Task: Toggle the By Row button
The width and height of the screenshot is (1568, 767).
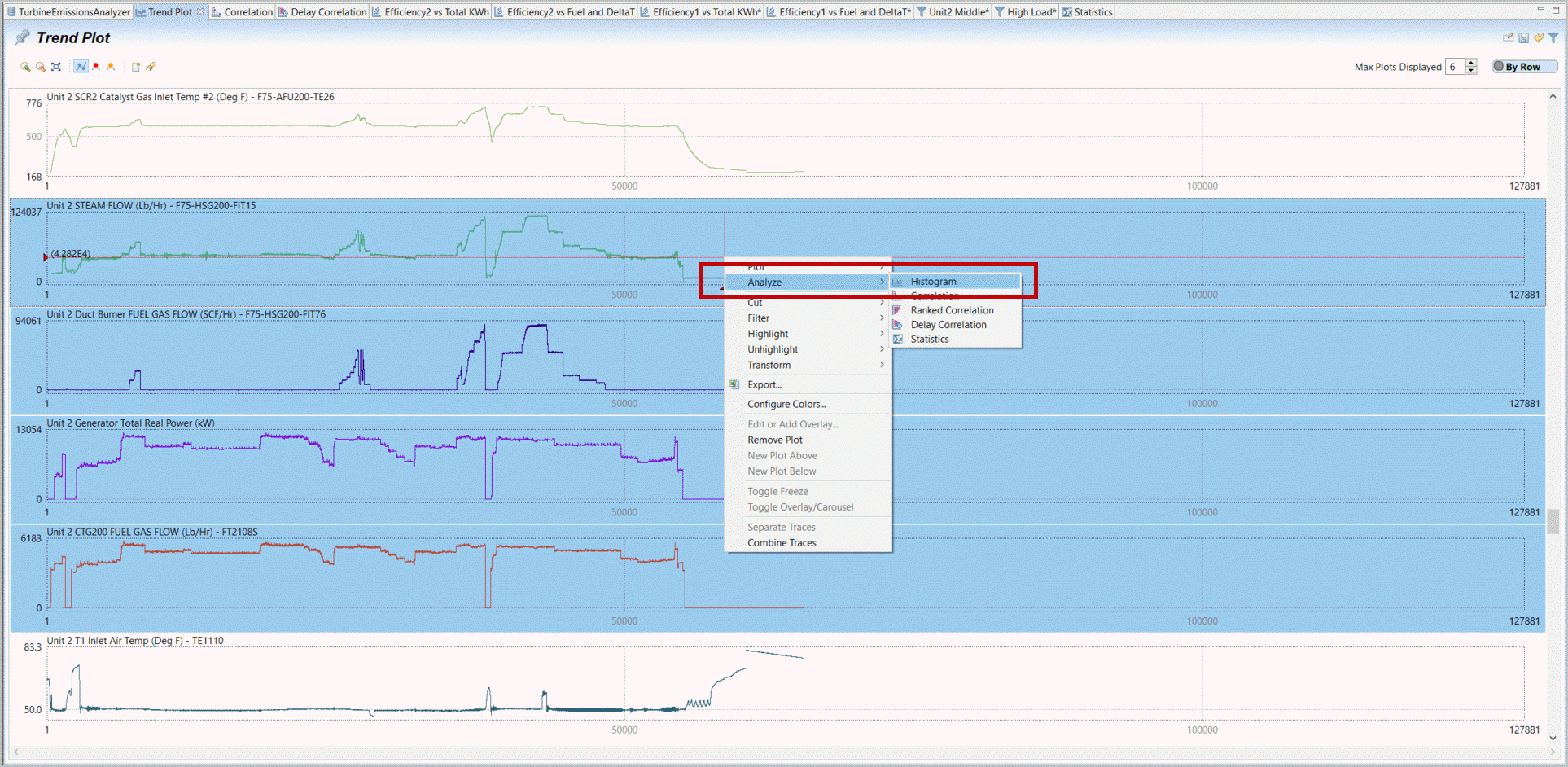Action: [x=1523, y=67]
